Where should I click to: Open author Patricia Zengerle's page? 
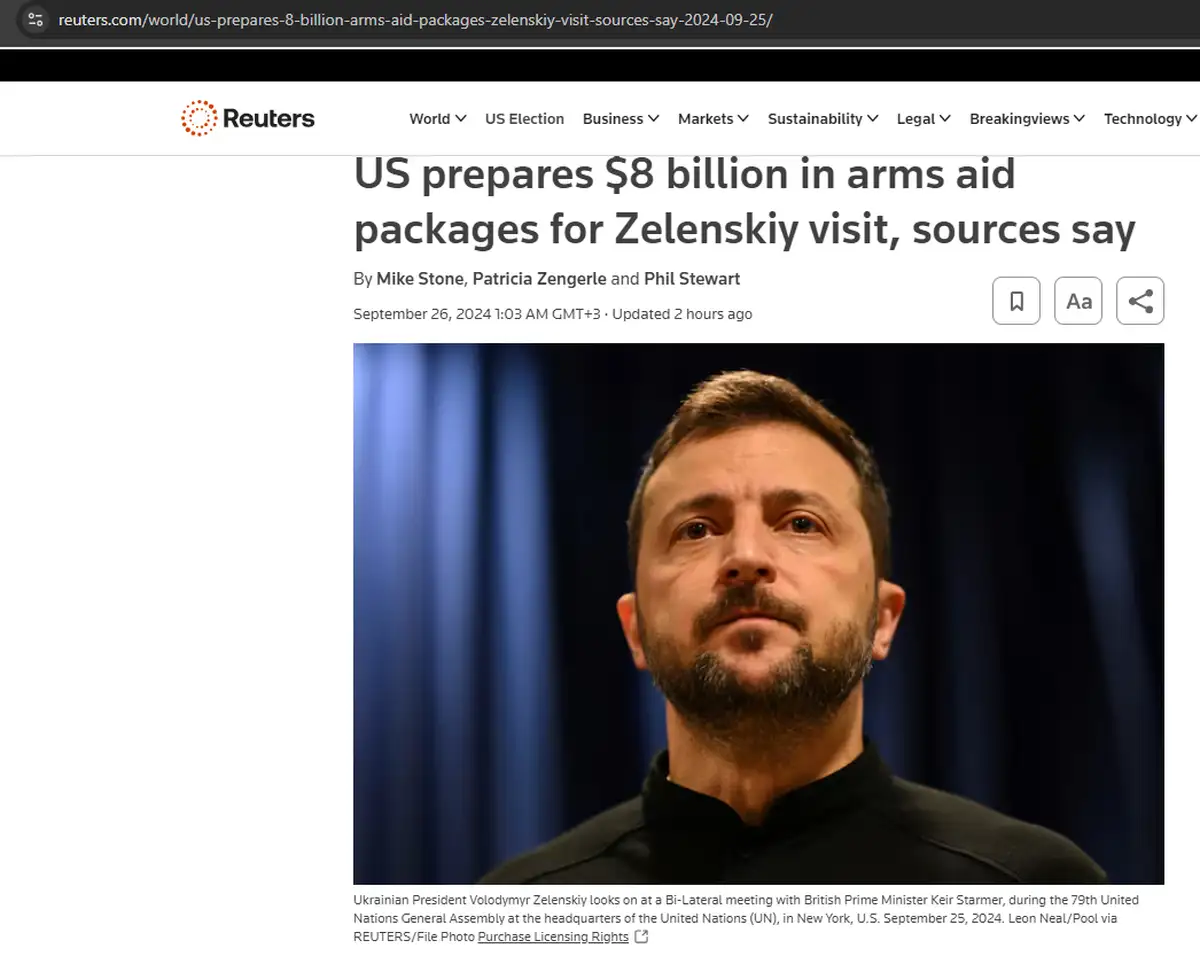pos(539,279)
